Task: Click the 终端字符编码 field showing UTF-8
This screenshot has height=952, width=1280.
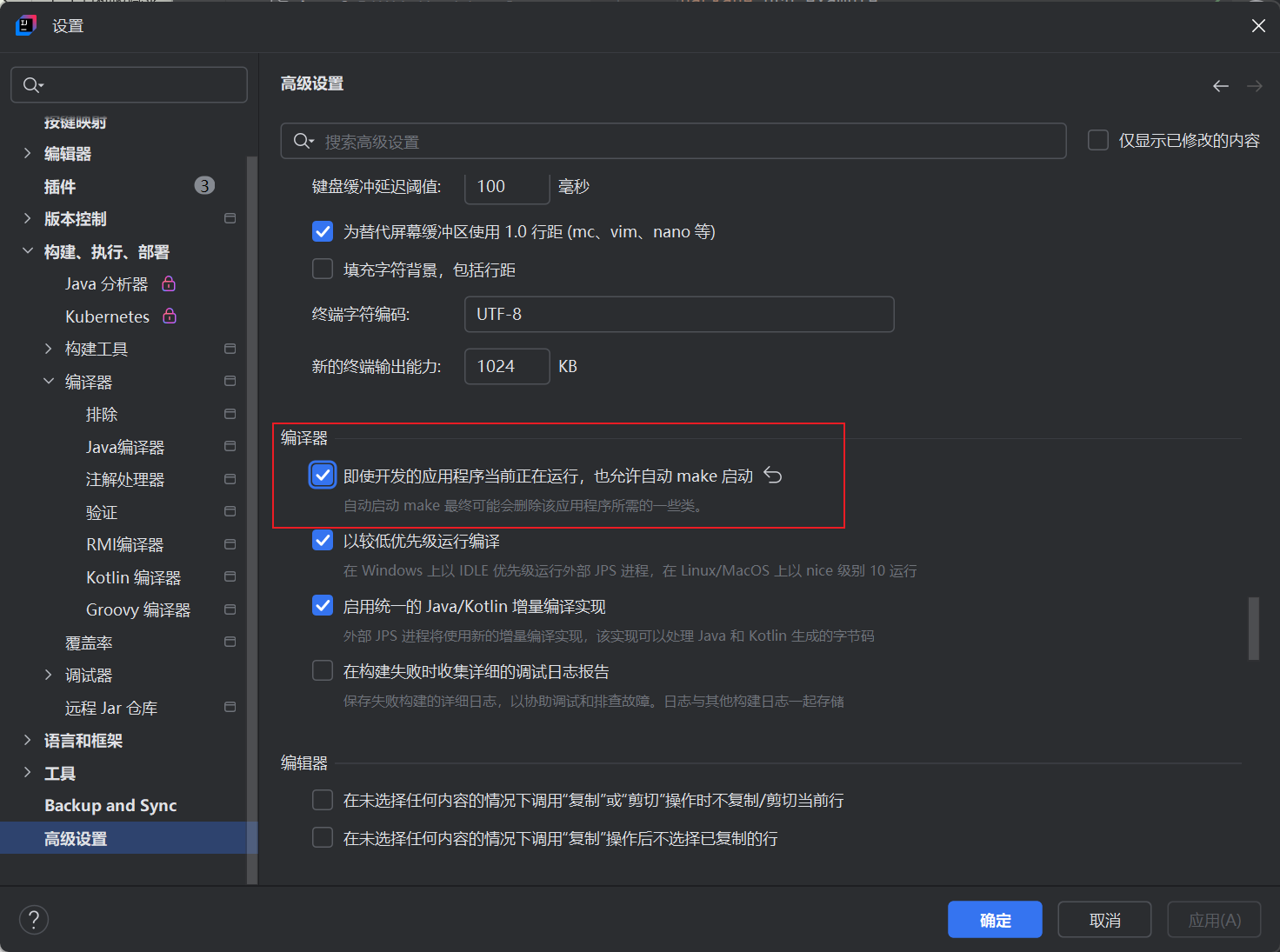Action: coord(679,314)
